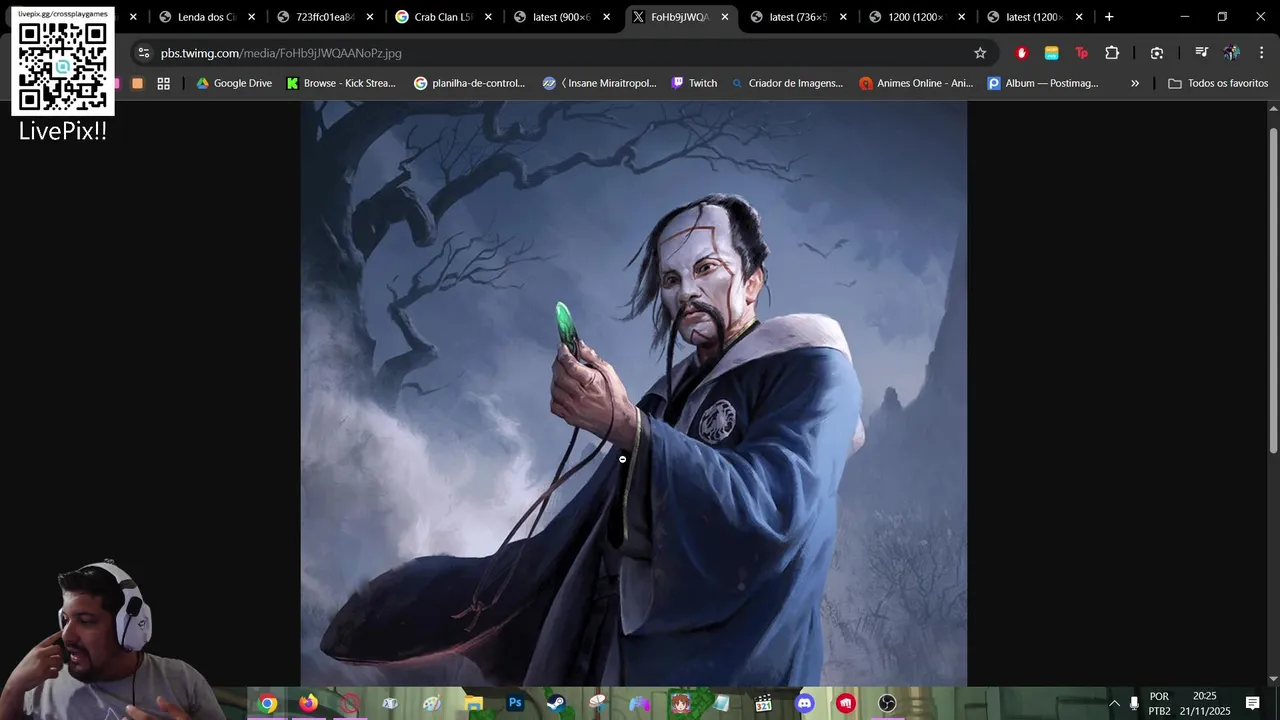Open the Twitch bookmark
The height and width of the screenshot is (720, 1280).
[x=694, y=83]
